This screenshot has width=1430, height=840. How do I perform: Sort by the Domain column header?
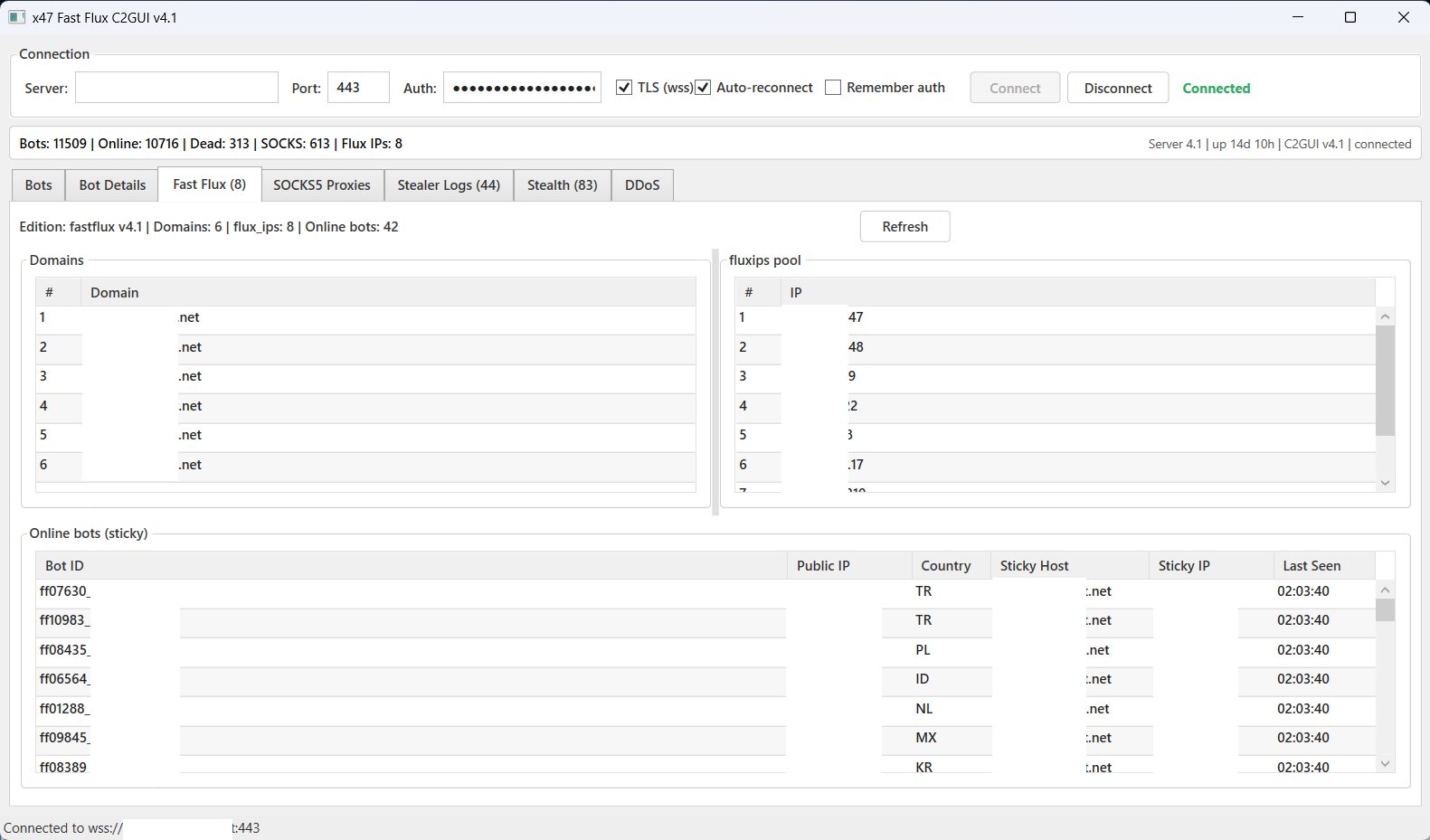point(388,292)
